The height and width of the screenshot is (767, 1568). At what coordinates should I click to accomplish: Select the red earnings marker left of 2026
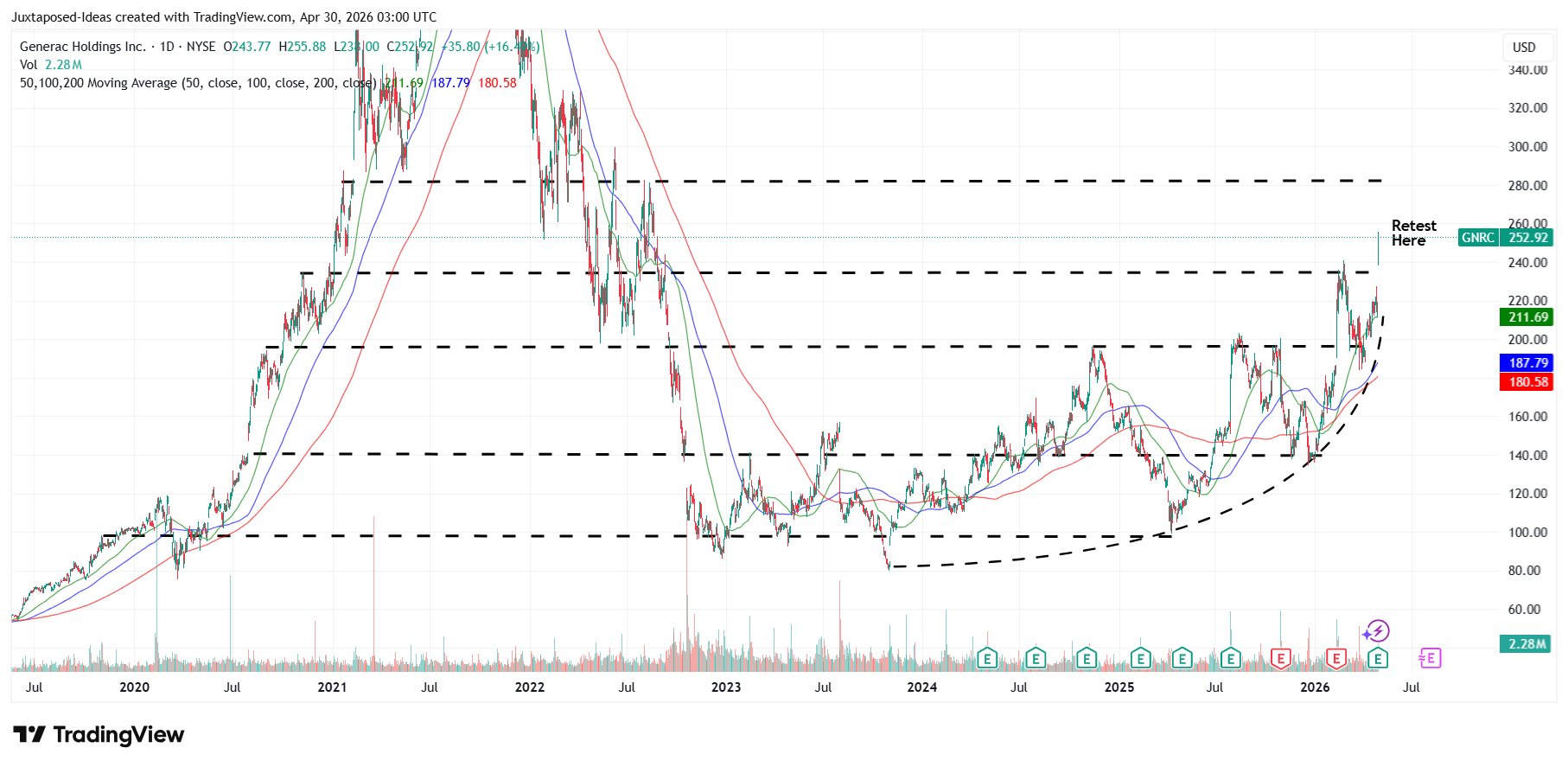click(1280, 659)
